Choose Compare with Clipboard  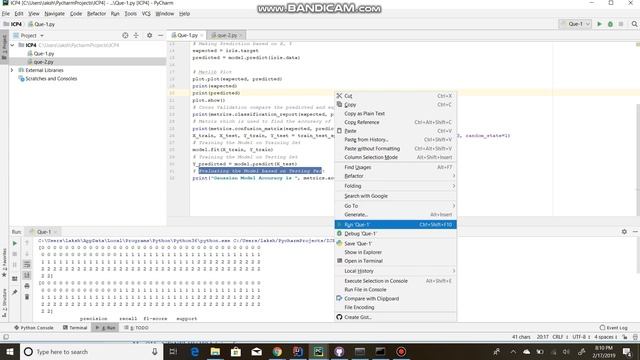[396, 299]
